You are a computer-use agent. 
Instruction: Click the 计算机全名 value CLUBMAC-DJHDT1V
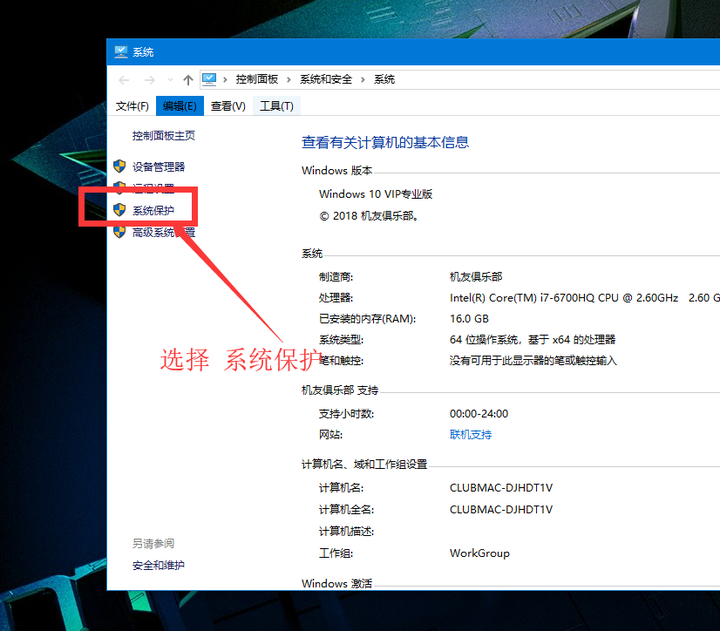[x=501, y=509]
